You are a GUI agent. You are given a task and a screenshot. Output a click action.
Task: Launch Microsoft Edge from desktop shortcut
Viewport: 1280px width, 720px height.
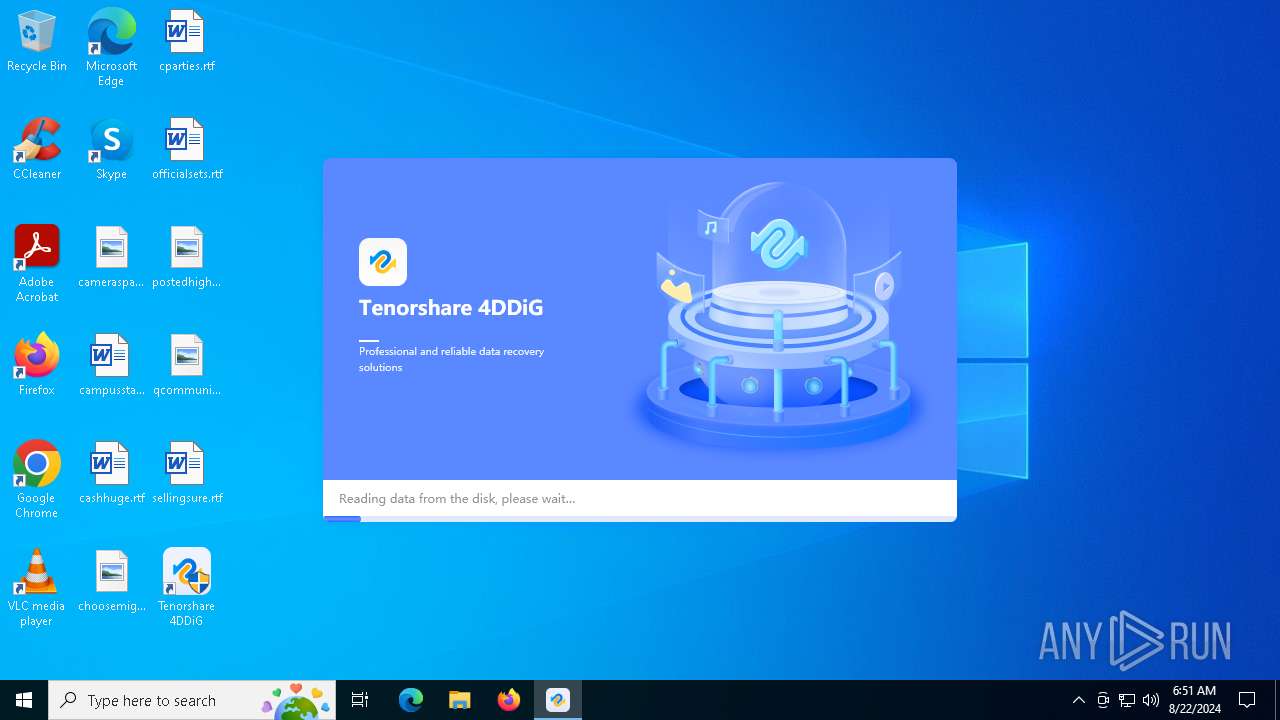point(111,48)
